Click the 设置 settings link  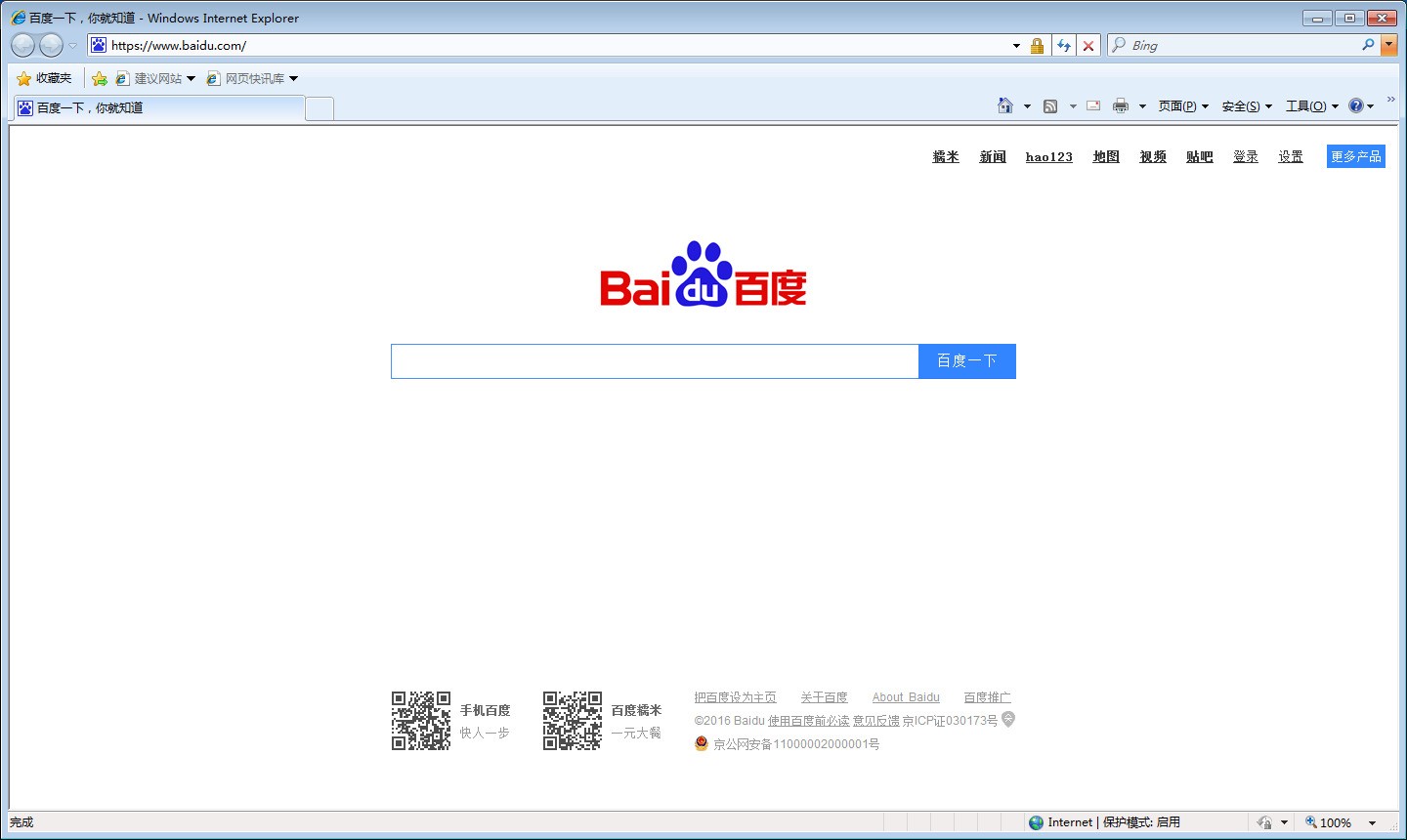coord(1291,156)
